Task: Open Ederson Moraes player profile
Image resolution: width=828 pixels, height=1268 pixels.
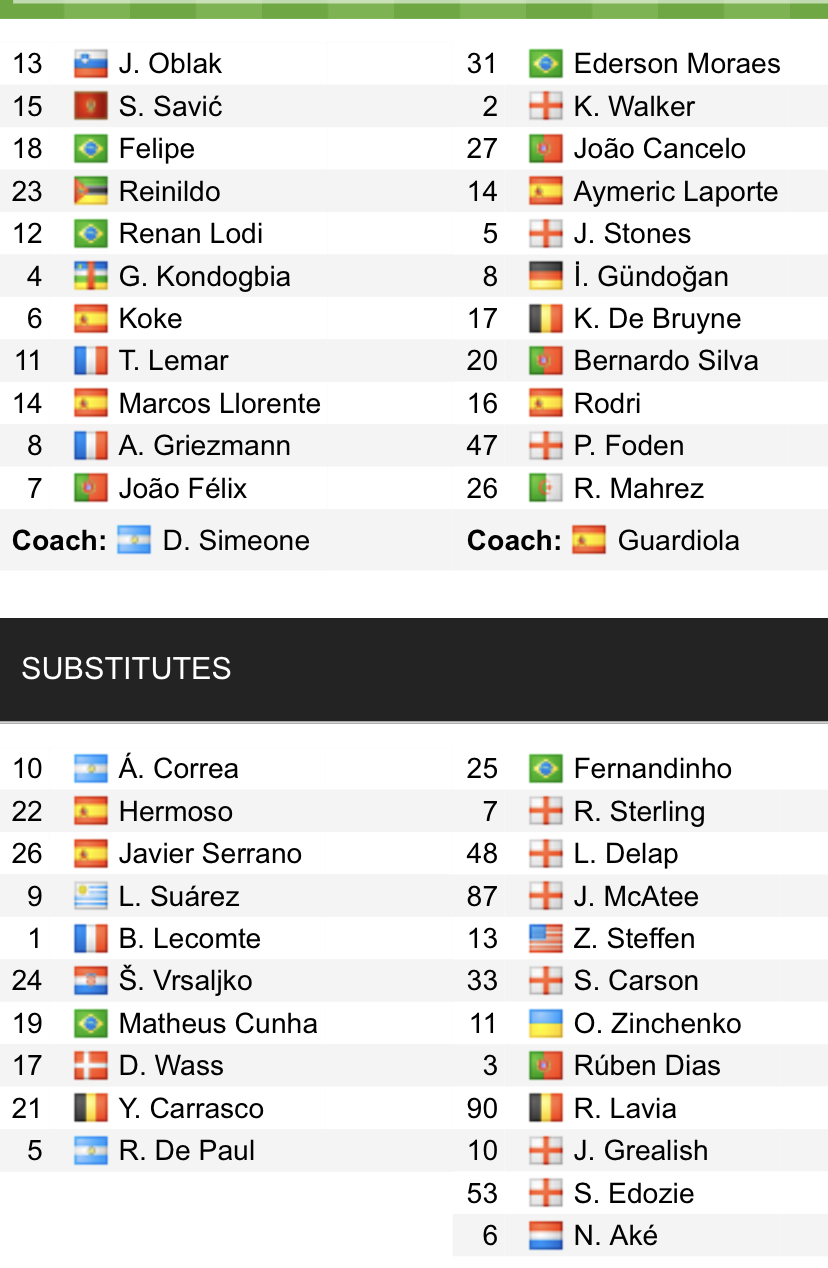Action: (x=676, y=64)
